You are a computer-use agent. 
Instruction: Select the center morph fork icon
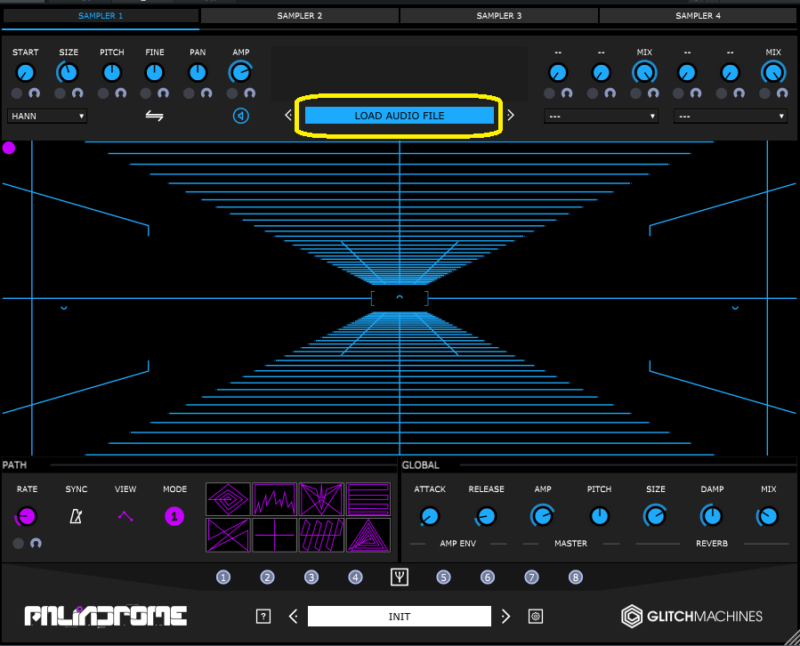click(399, 577)
